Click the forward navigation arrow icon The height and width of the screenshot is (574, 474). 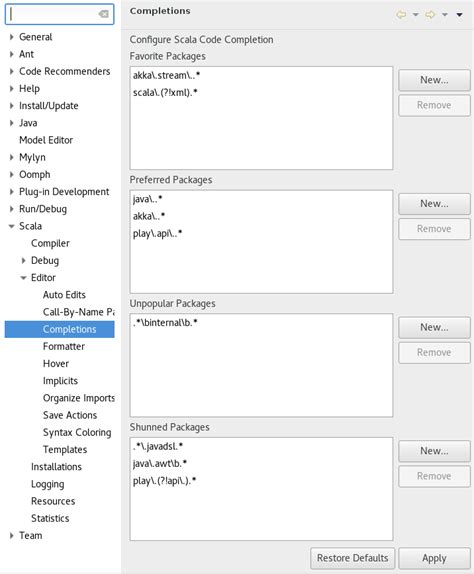[430, 15]
